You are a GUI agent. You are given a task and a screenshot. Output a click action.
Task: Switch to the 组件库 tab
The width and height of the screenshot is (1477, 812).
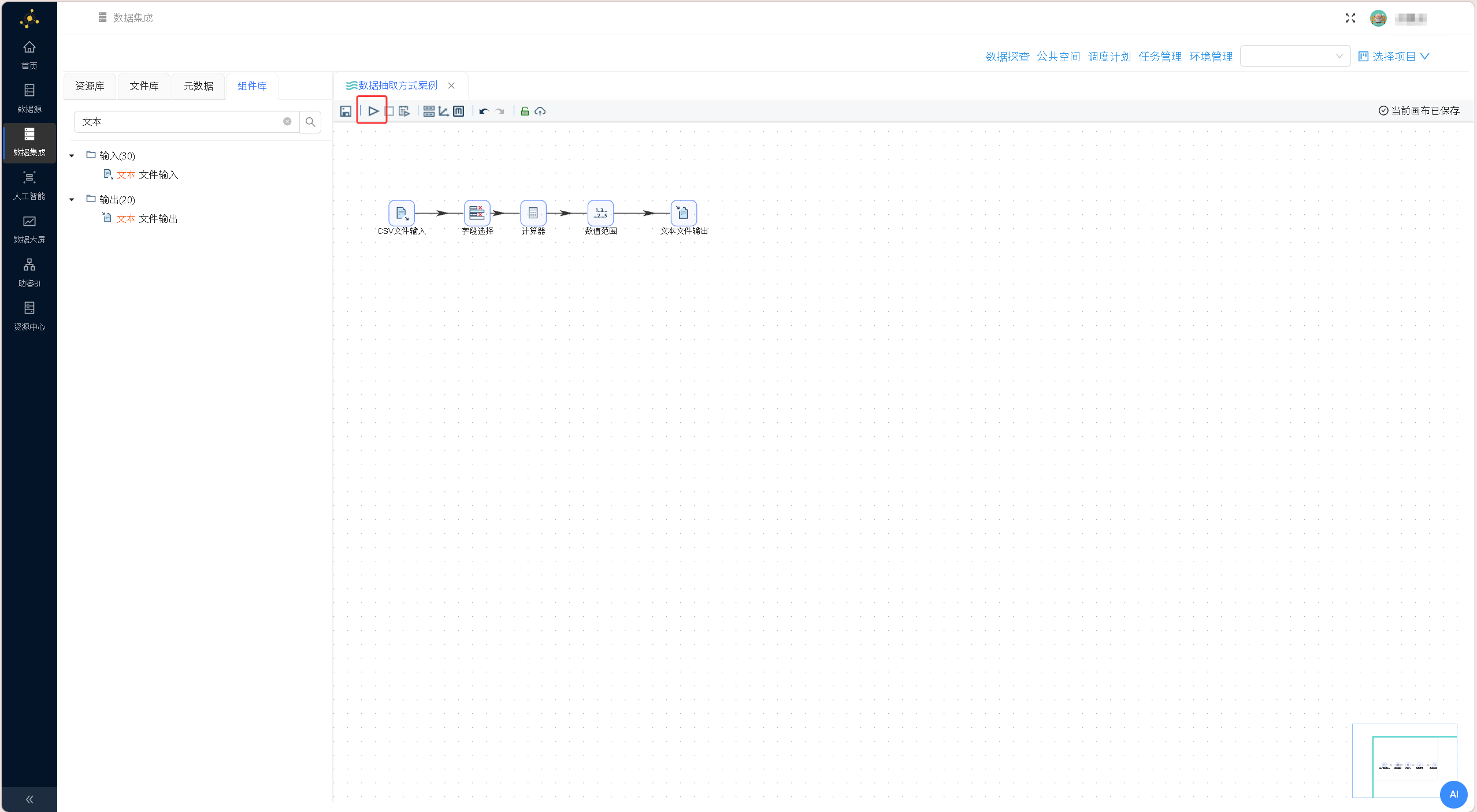pyautogui.click(x=252, y=86)
